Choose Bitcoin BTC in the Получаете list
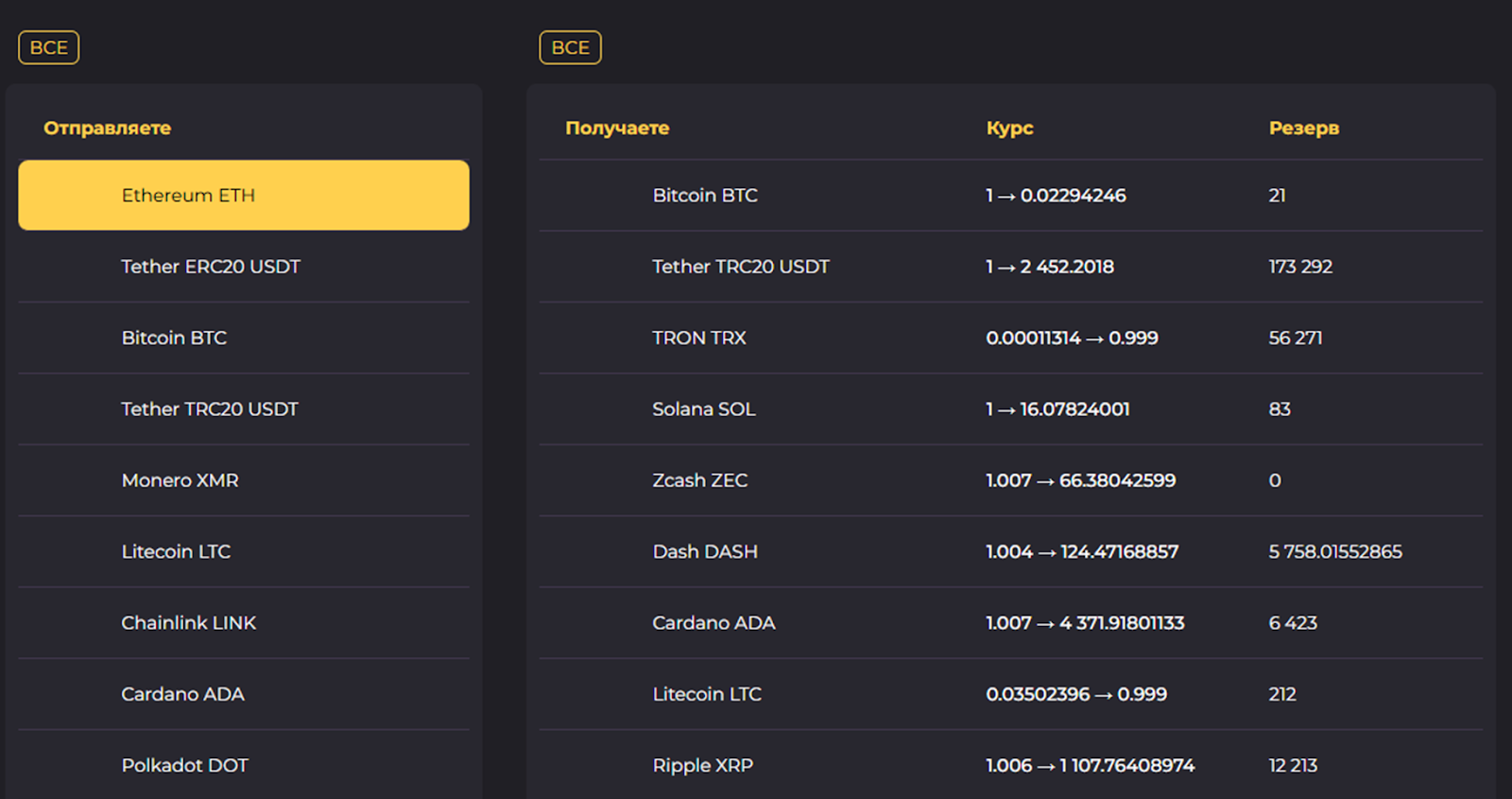Image resolution: width=1512 pixels, height=799 pixels. pos(1011,195)
